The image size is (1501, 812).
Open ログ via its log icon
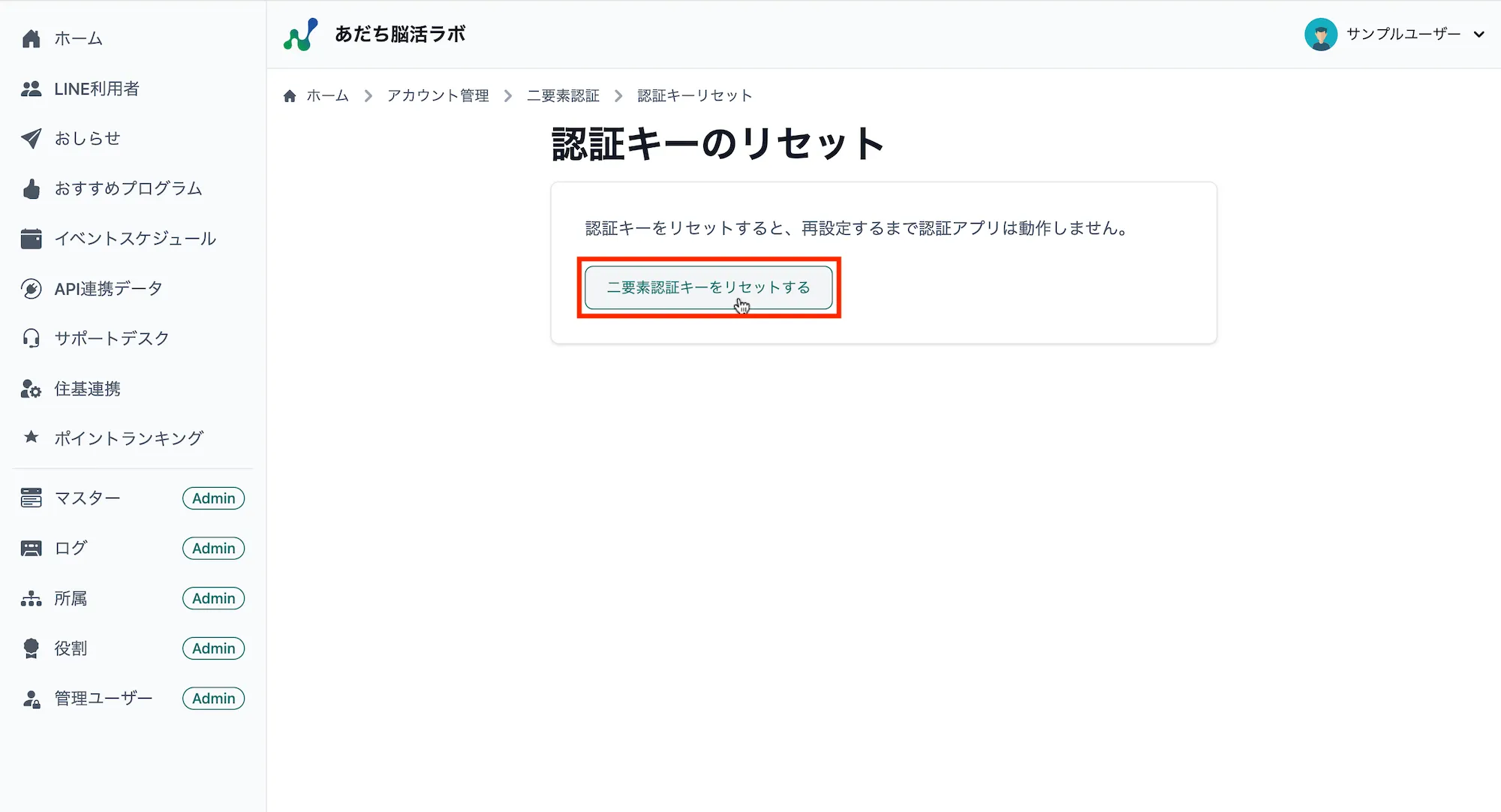click(x=31, y=548)
